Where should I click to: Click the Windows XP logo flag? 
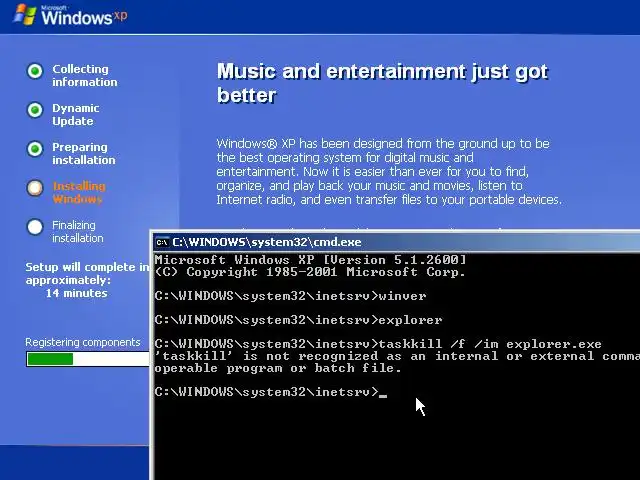pyautogui.click(x=25, y=15)
